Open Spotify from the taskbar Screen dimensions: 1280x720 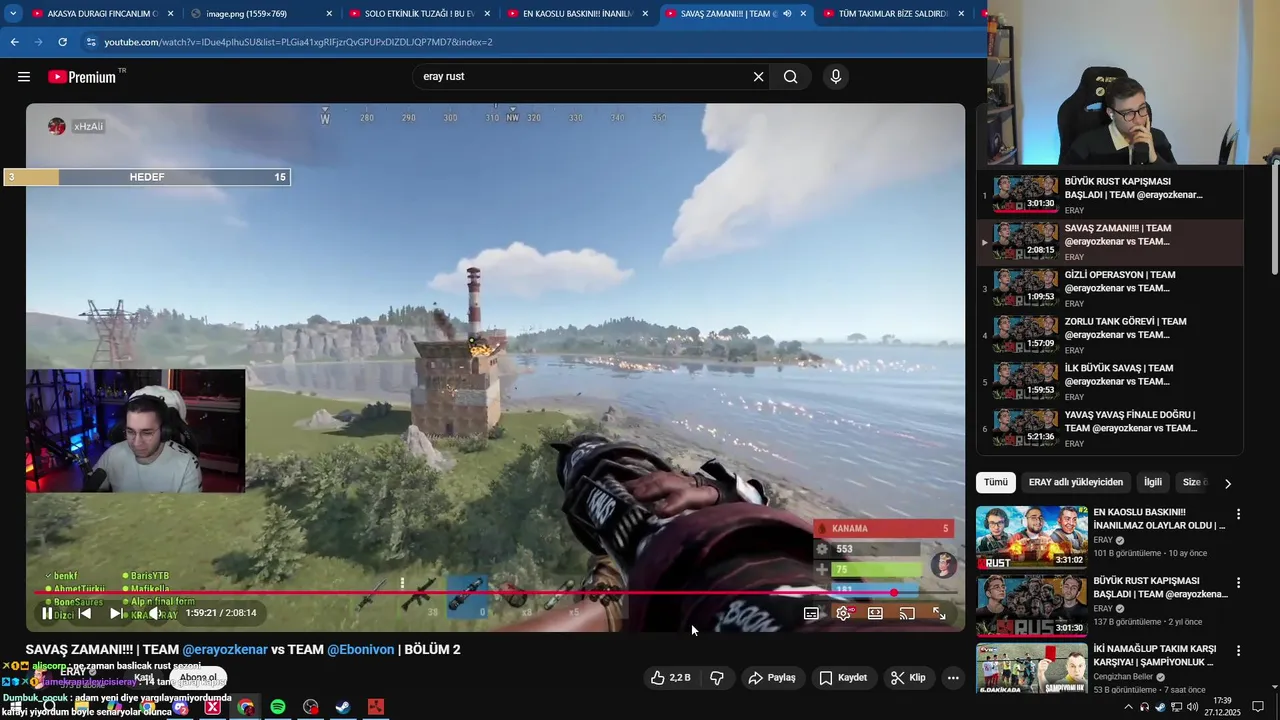pyautogui.click(x=278, y=708)
